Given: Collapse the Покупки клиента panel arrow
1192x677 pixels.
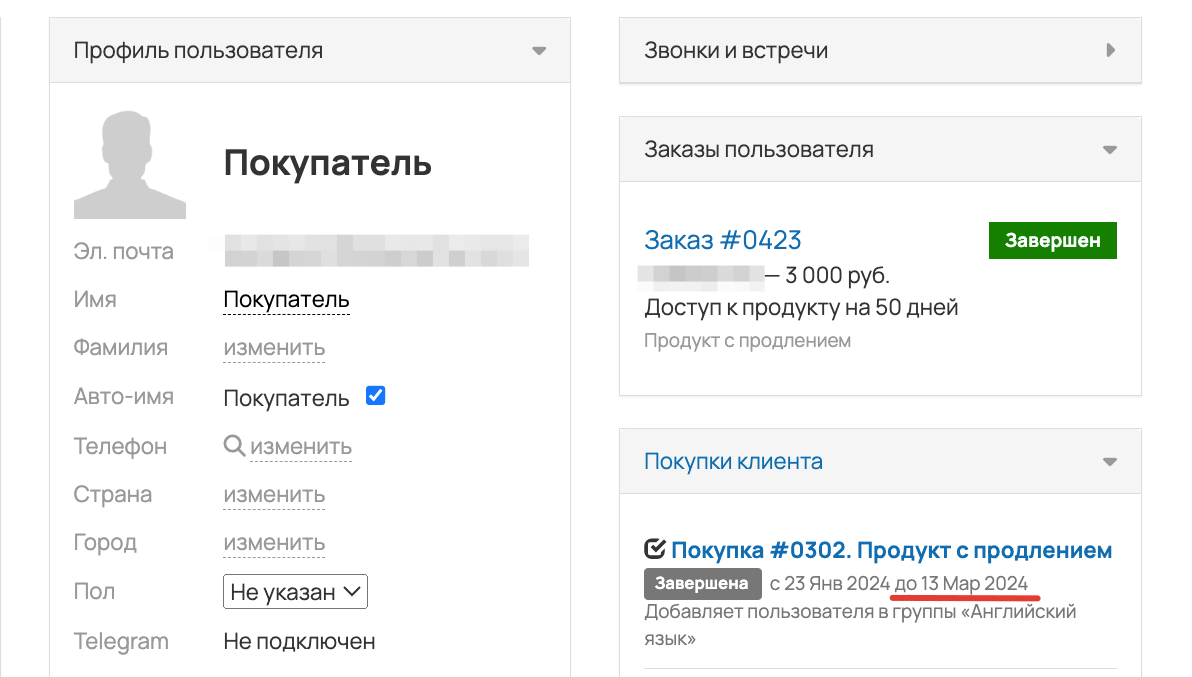Looking at the screenshot, I should coord(1110,462).
